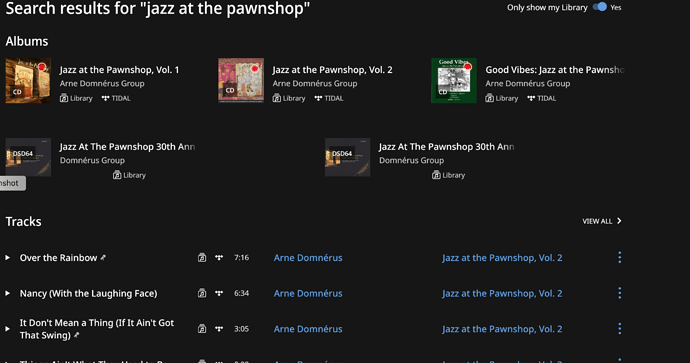The height and width of the screenshot is (363, 690).
Task: Open three-dot menu for It Don't Mean a Thing
Action: click(x=620, y=329)
